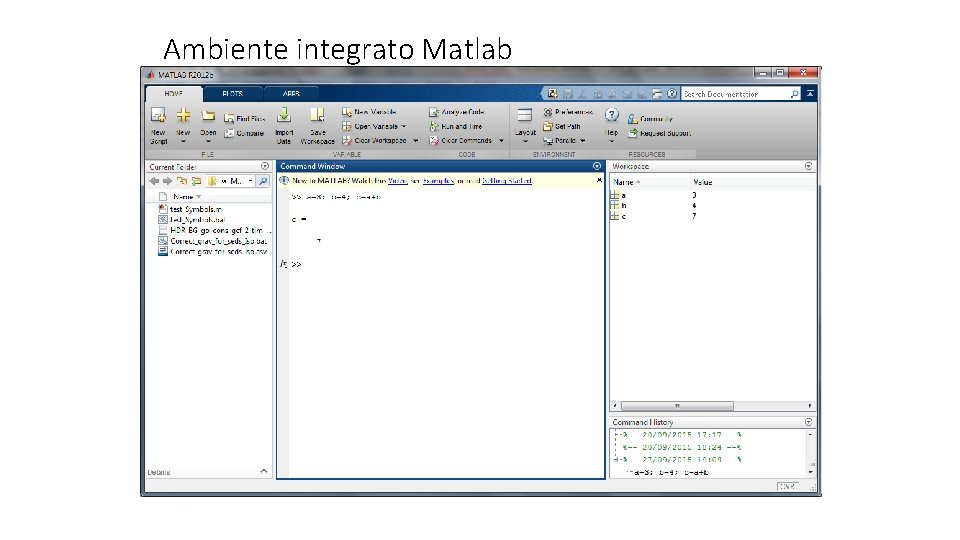Open the Current Folder panel actions menu
Viewport: 960px width, 540px height.
pos(264,166)
